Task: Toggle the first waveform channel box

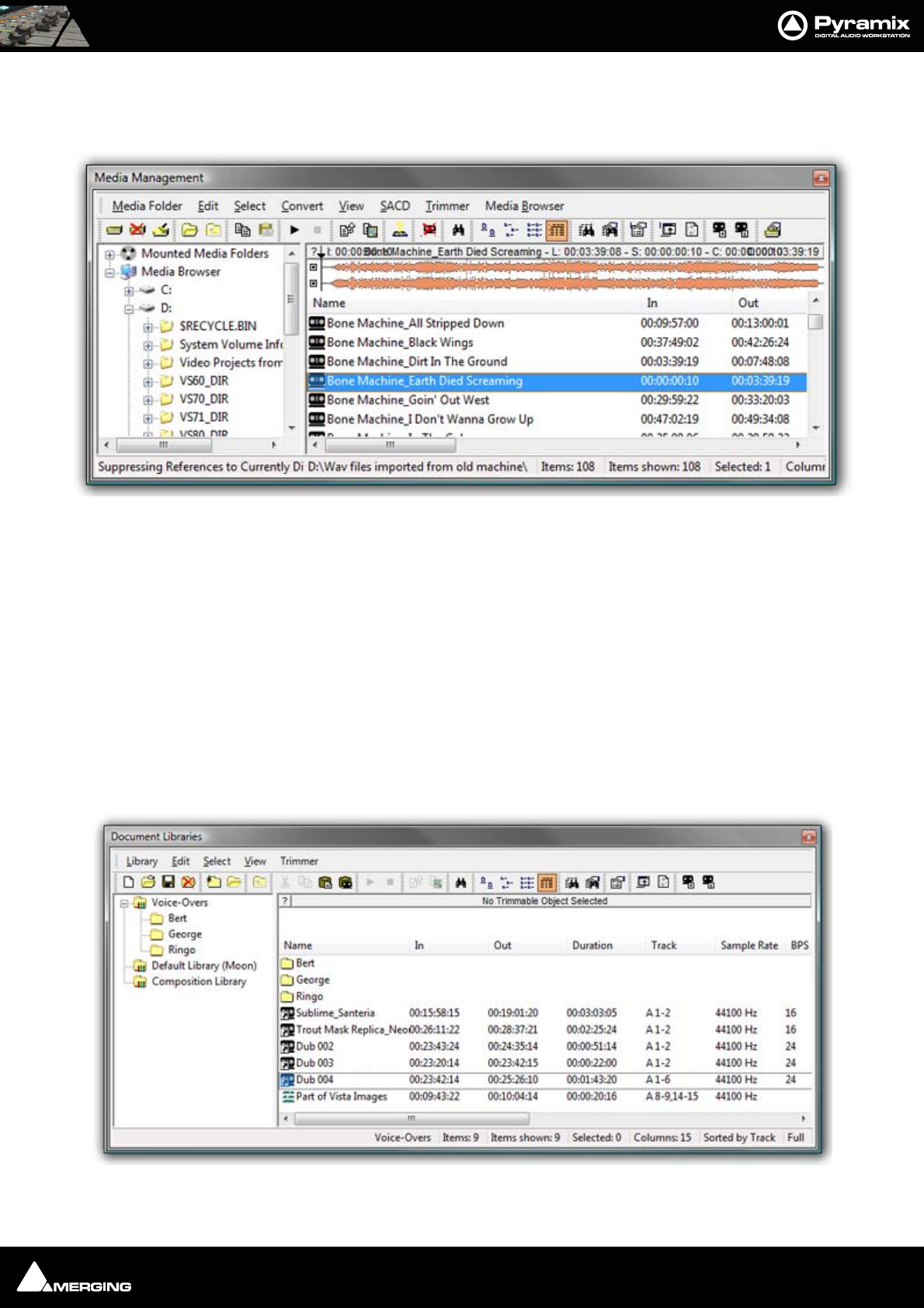Action: point(314,267)
